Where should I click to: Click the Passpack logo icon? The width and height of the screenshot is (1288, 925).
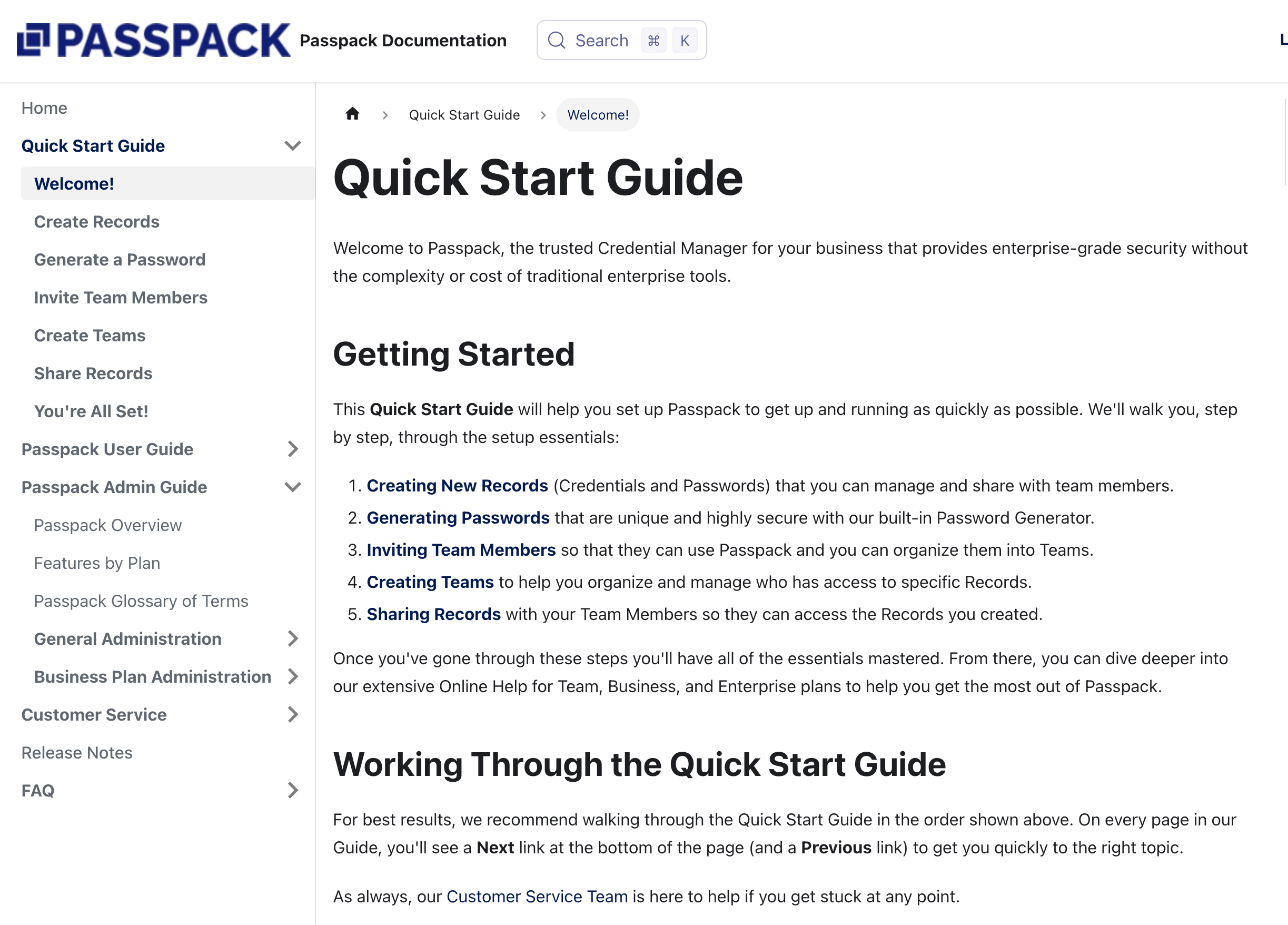click(x=33, y=40)
